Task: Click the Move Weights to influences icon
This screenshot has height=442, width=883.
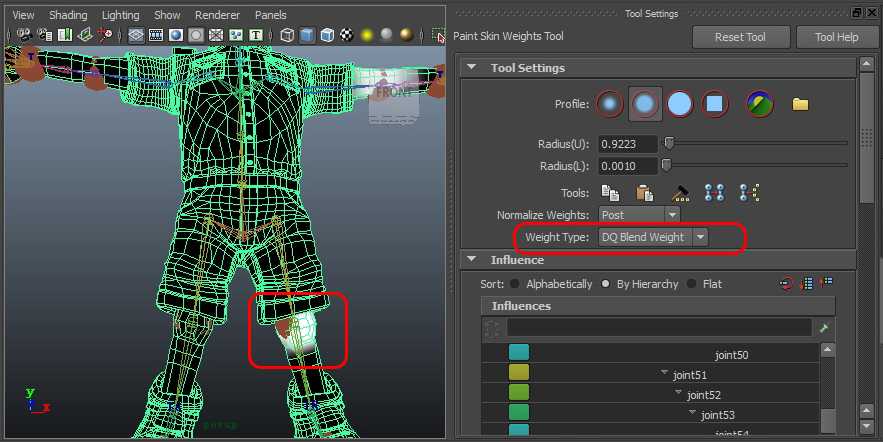Action: tap(715, 193)
